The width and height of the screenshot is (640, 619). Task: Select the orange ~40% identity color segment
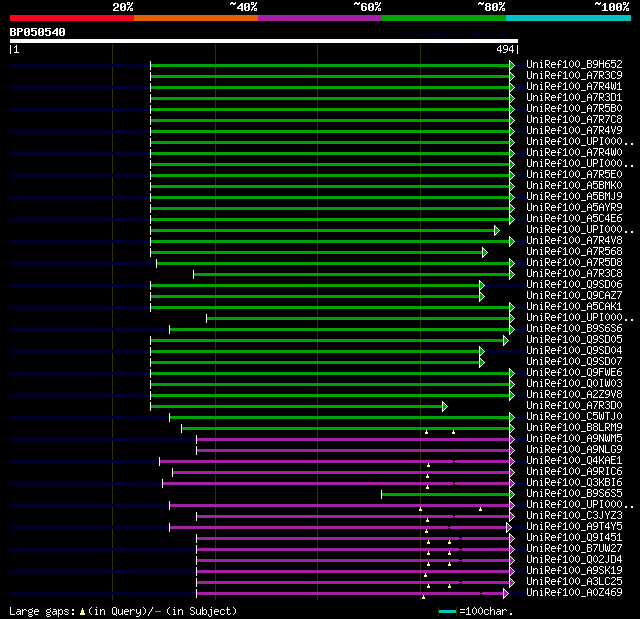pos(196,18)
